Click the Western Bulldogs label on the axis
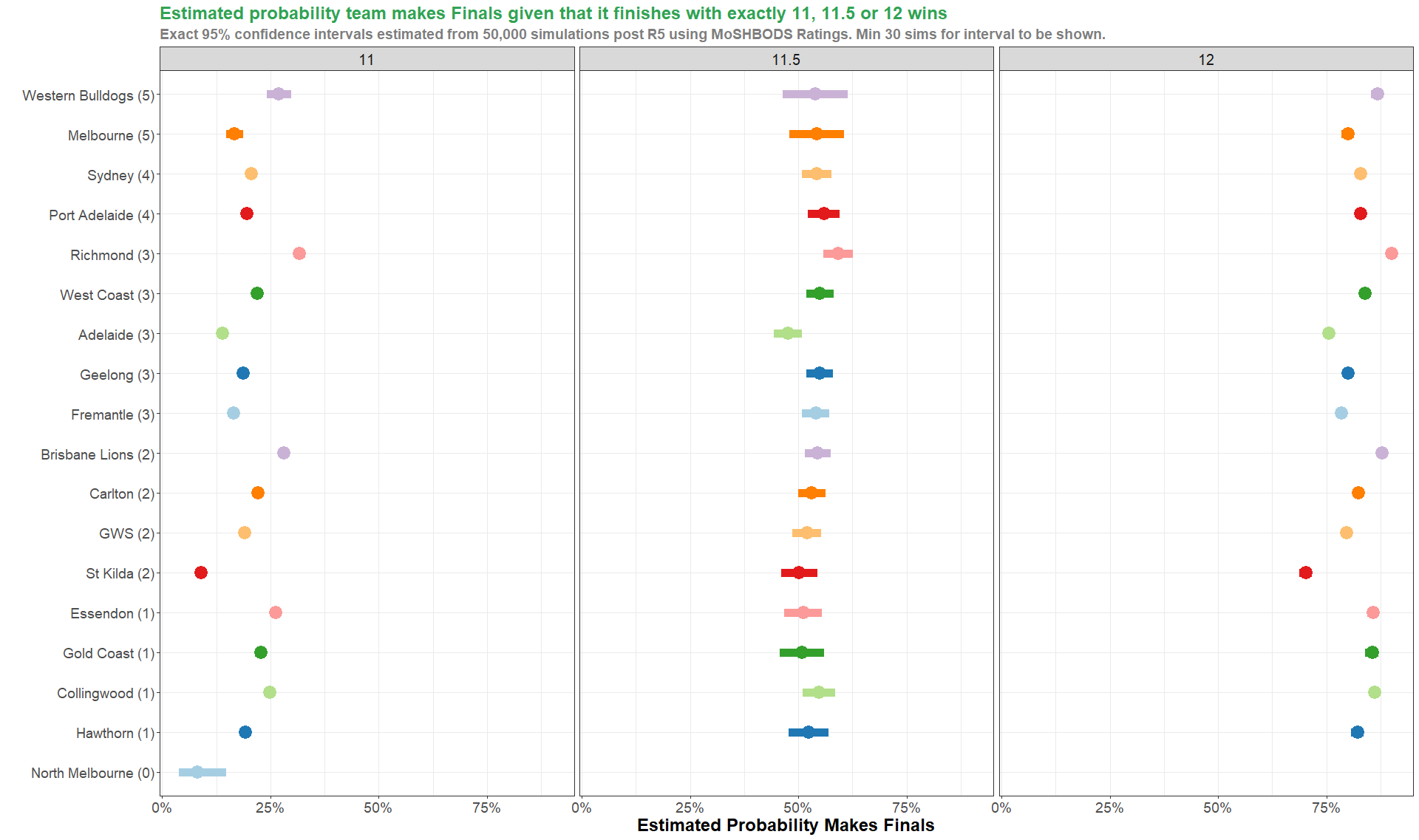 tap(88, 95)
